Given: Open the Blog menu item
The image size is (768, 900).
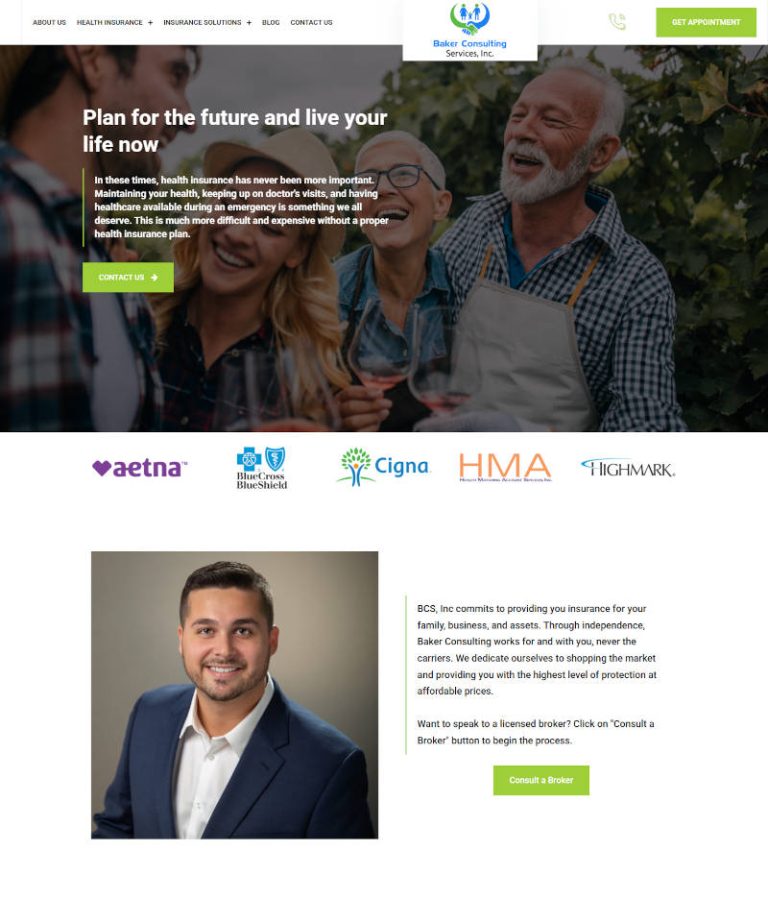Looking at the screenshot, I should 271,22.
